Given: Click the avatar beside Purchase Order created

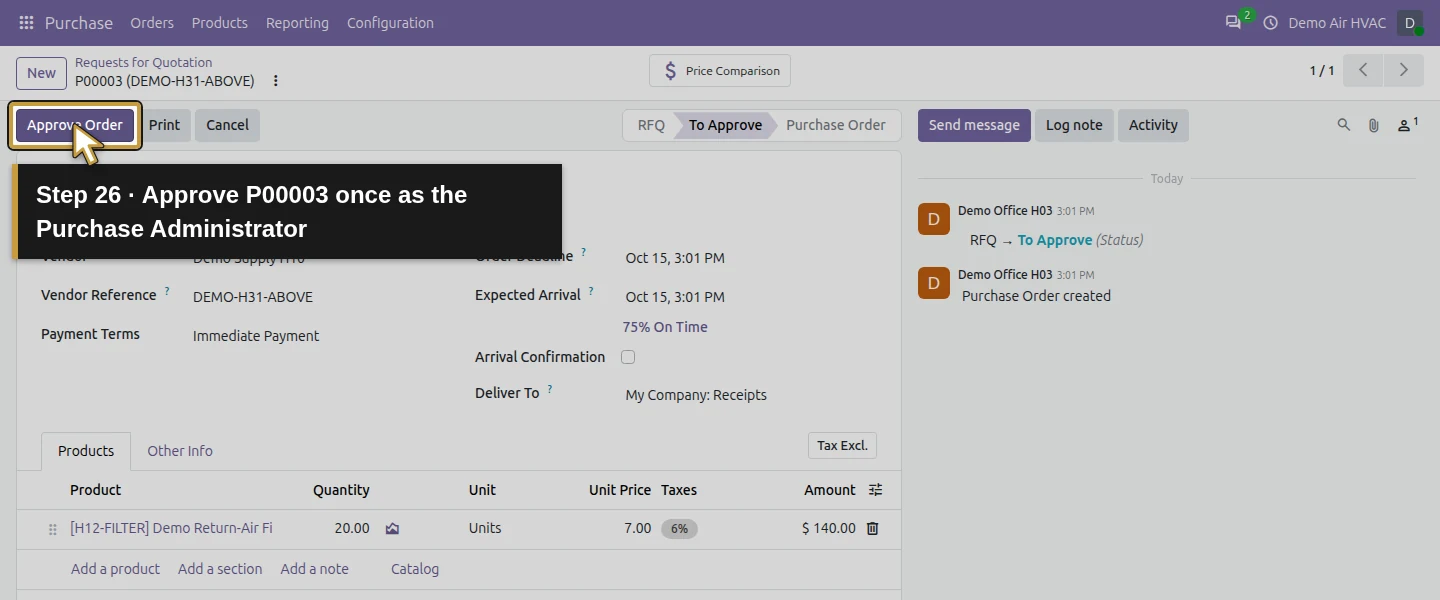Looking at the screenshot, I should [x=934, y=283].
